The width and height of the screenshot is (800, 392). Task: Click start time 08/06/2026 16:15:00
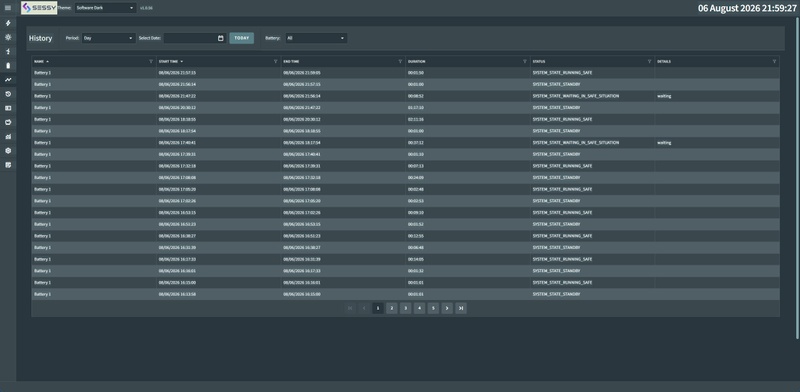click(x=177, y=283)
